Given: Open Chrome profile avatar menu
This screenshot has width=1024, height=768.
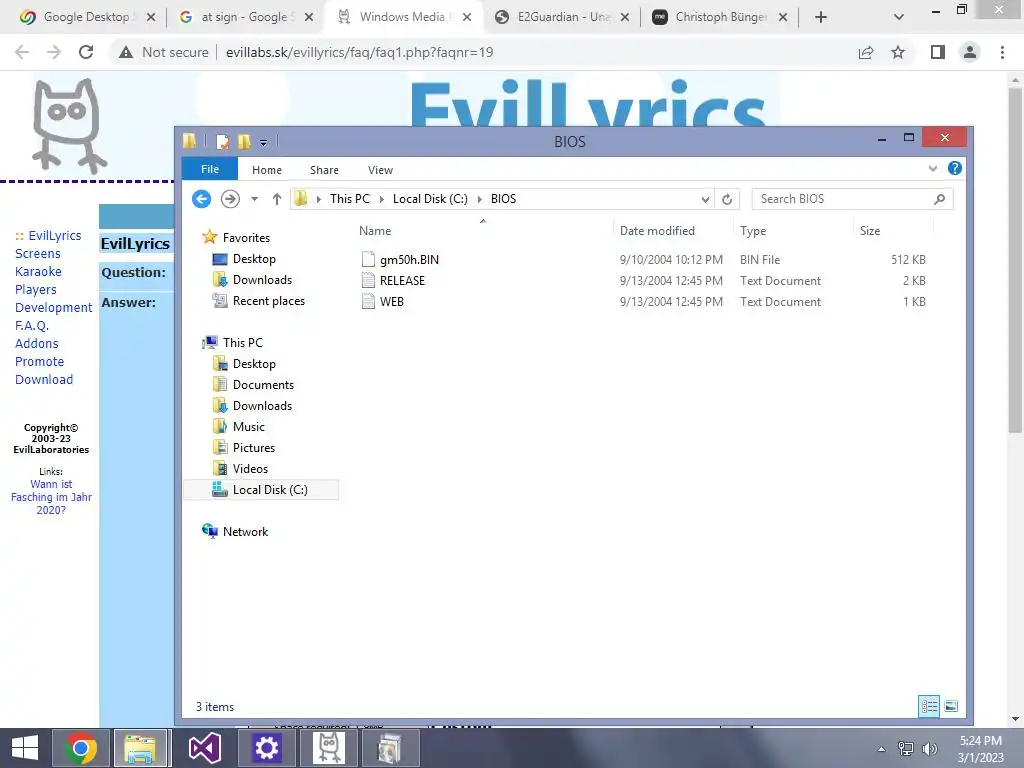Looking at the screenshot, I should (970, 52).
